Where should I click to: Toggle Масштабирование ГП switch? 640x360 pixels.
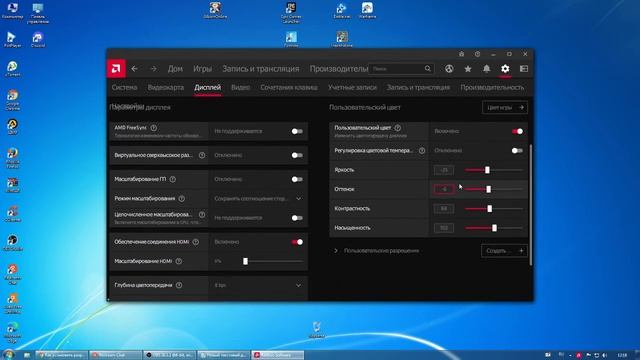[297, 179]
